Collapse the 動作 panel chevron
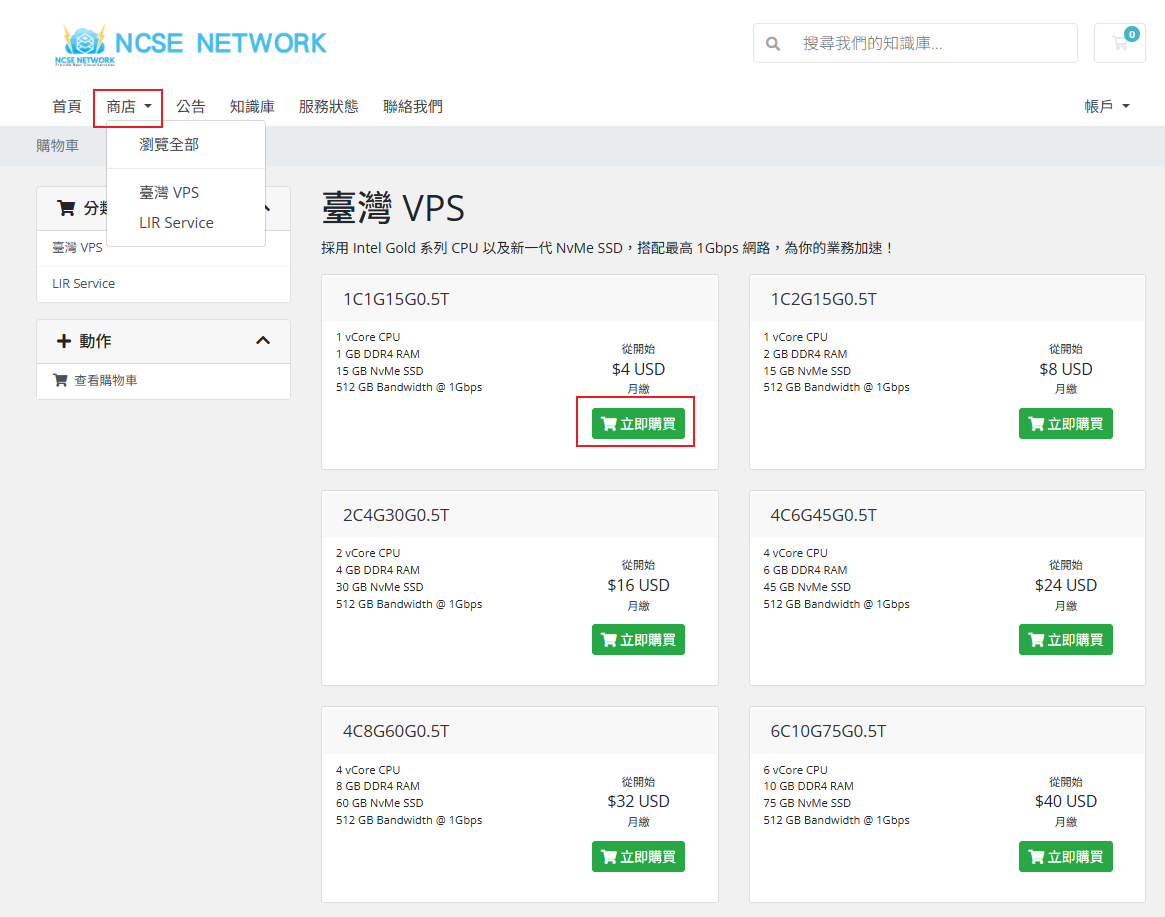The width and height of the screenshot is (1165, 917). click(x=263, y=341)
